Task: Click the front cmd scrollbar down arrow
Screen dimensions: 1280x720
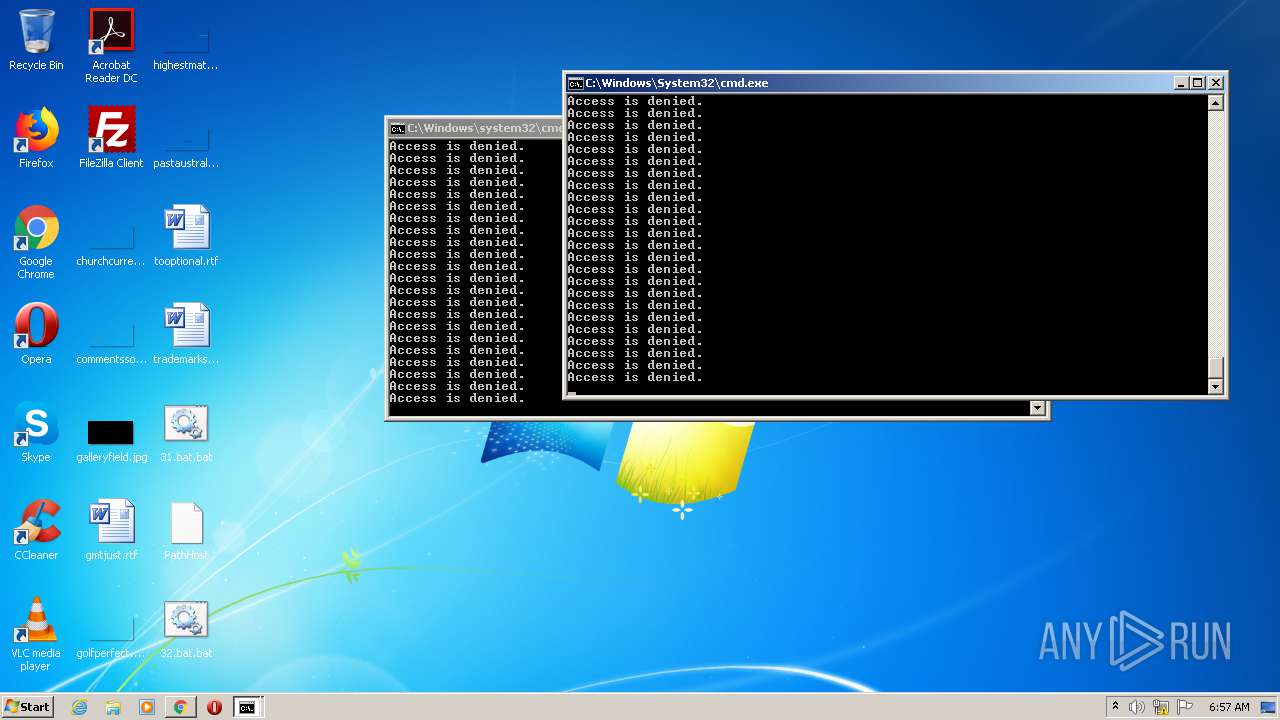Action: point(1216,387)
